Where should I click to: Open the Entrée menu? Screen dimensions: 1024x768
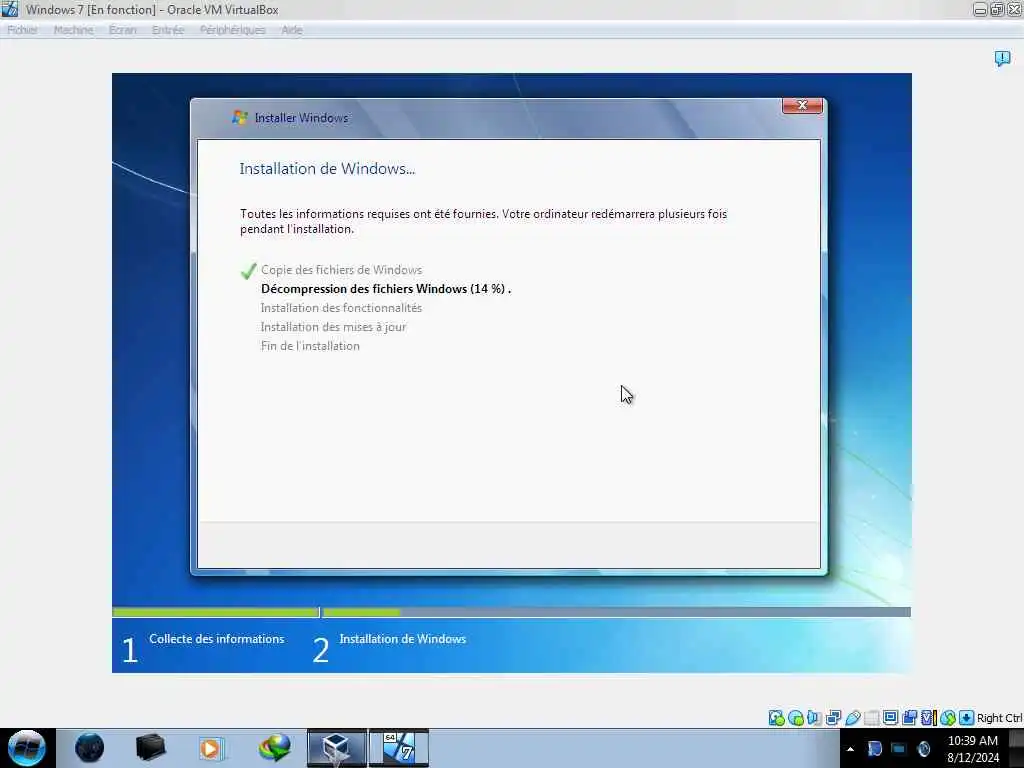coord(168,30)
